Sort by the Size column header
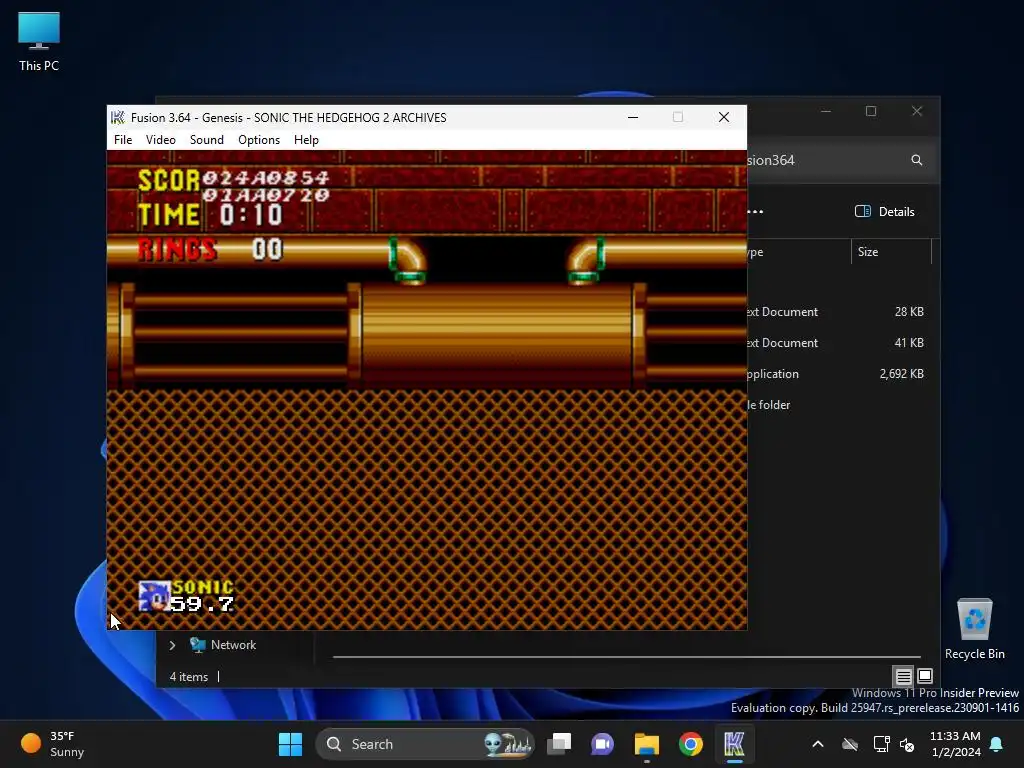Viewport: 1024px width, 768px height. 891,252
